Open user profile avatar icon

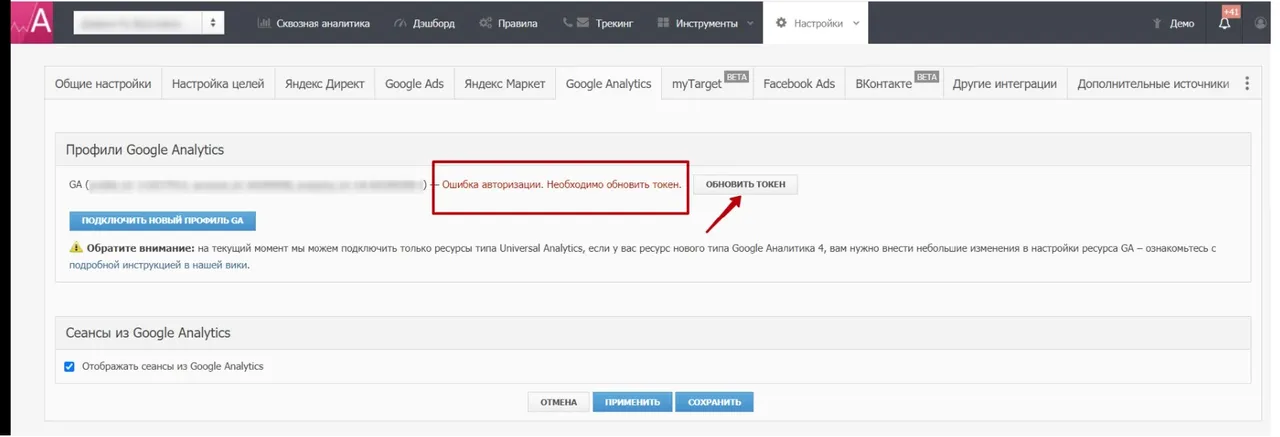pyautogui.click(x=1261, y=23)
